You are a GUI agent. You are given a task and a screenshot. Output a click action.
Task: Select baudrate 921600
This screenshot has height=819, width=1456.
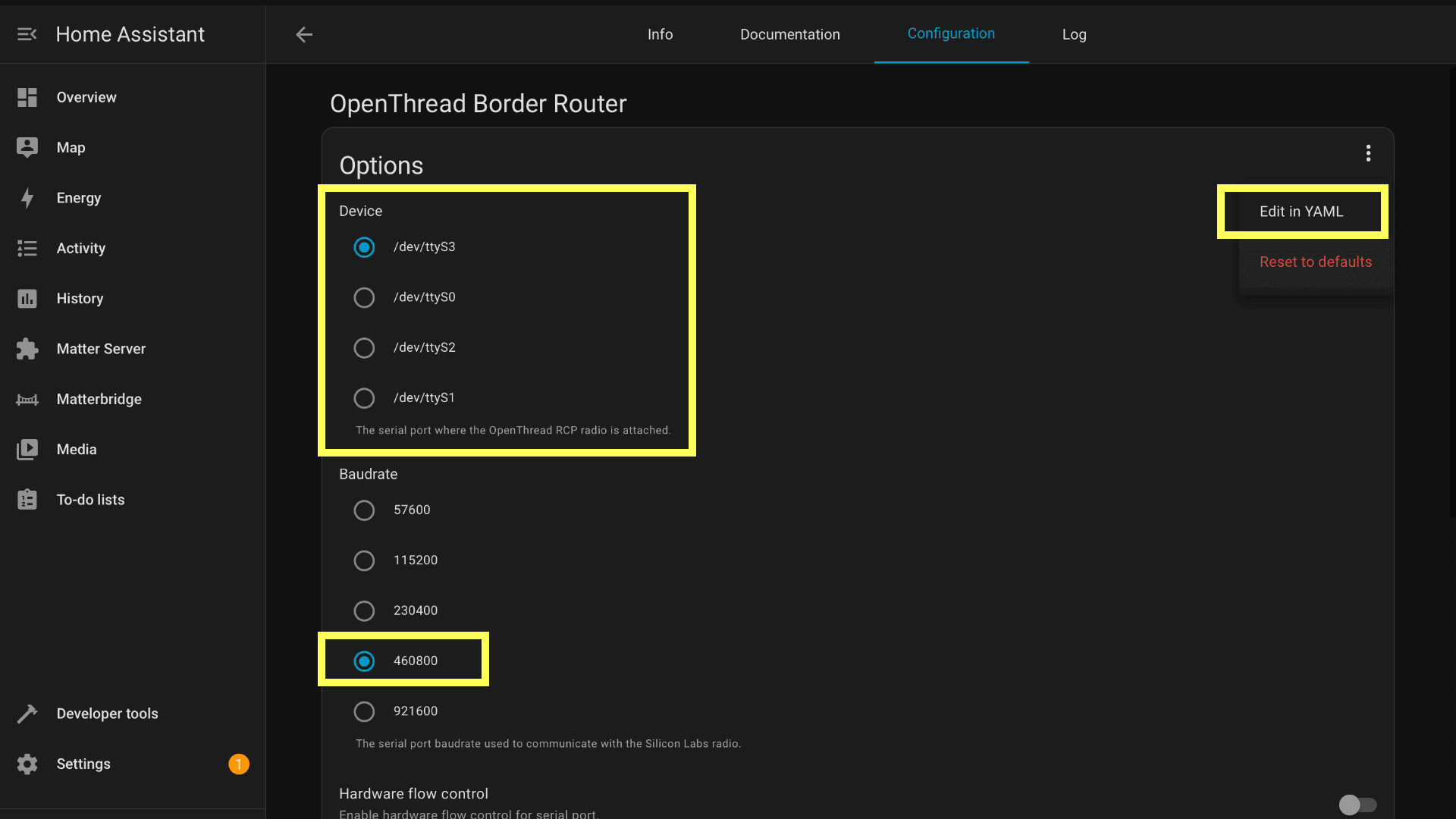[364, 711]
